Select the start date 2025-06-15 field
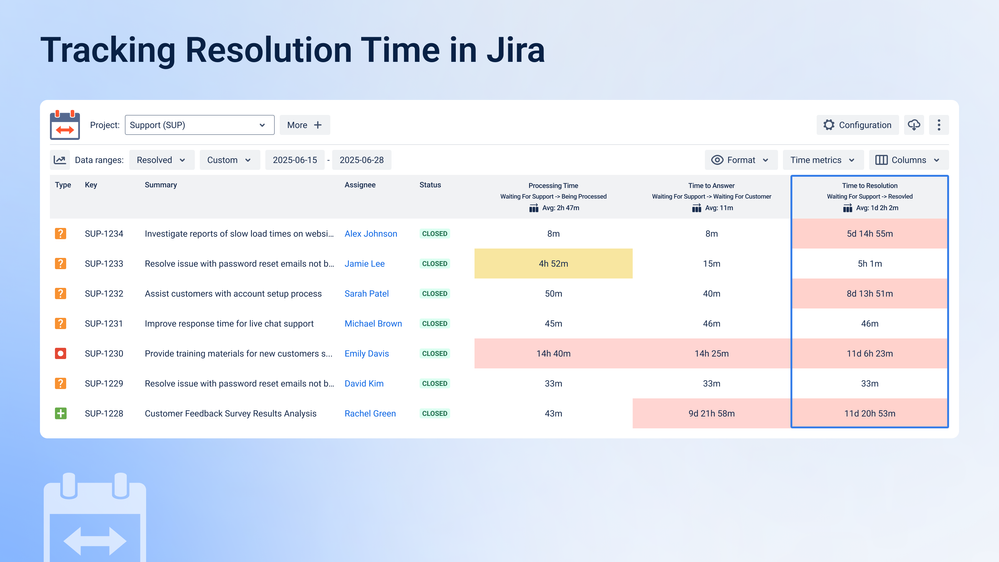The height and width of the screenshot is (562, 999). 295,160
